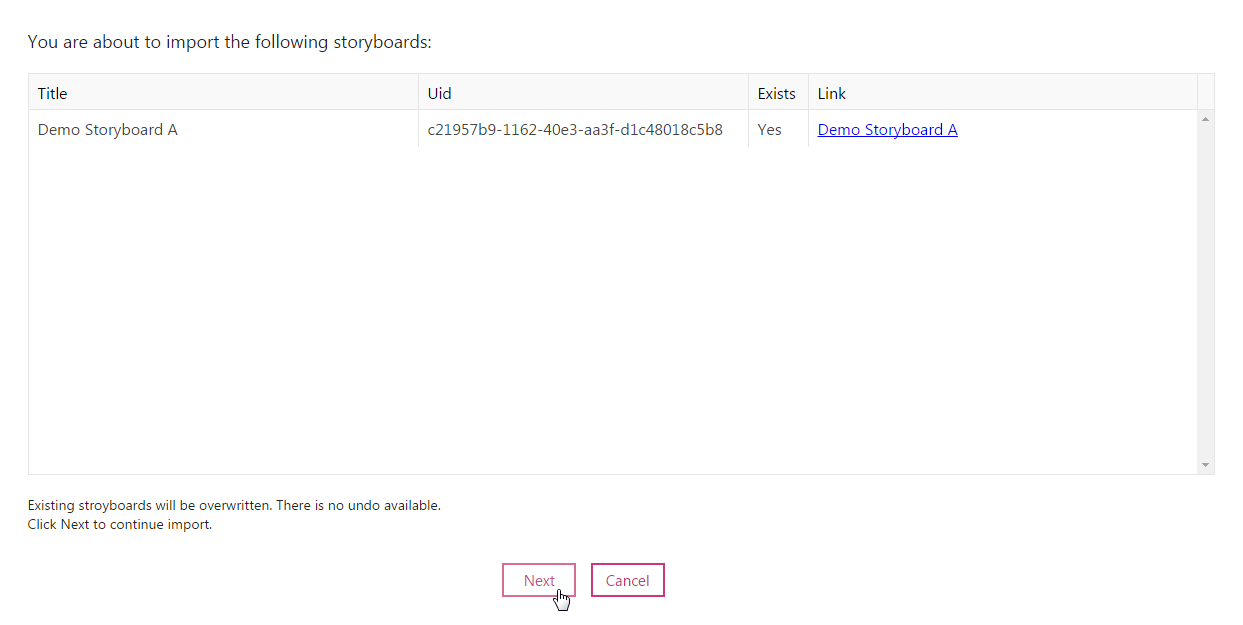Sort by the Title column header

[223, 93]
